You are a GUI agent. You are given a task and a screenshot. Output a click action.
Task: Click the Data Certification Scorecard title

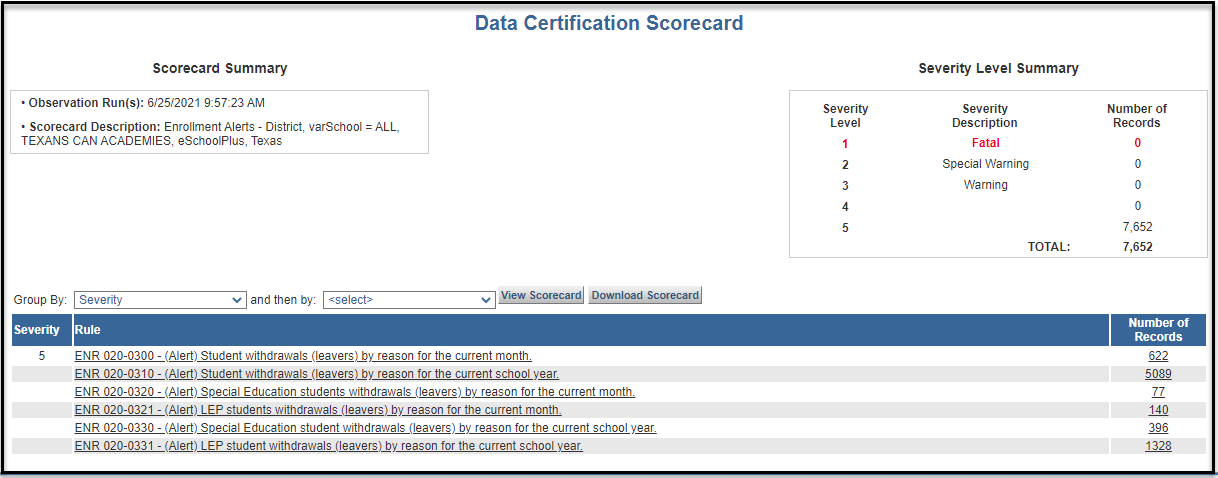609,23
